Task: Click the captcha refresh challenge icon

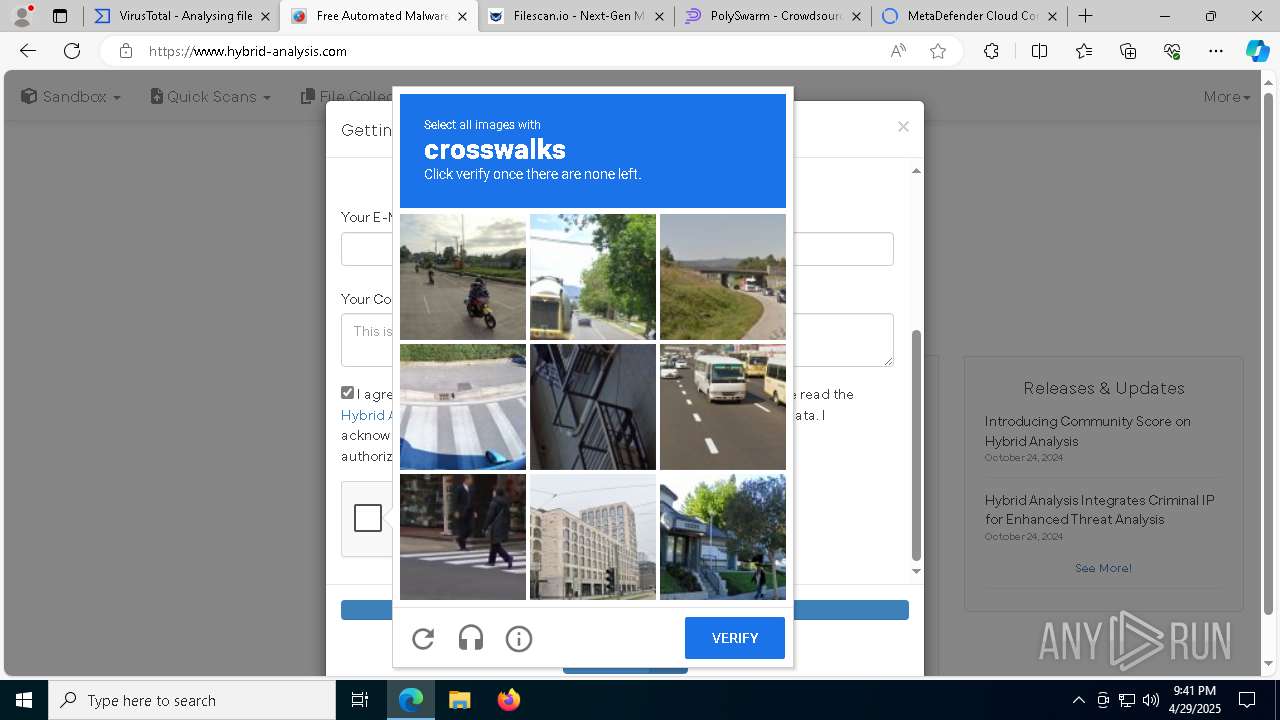Action: coord(423,638)
